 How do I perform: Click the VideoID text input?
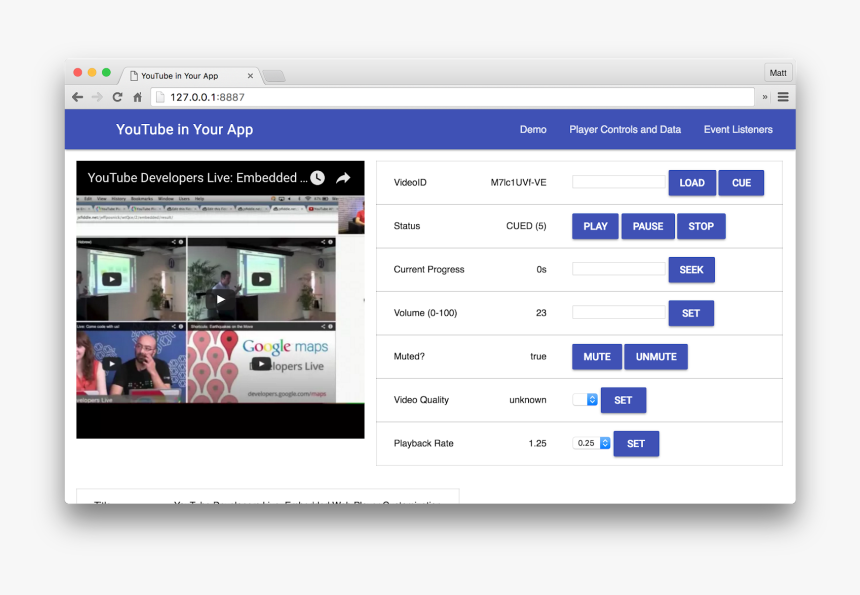click(x=619, y=182)
